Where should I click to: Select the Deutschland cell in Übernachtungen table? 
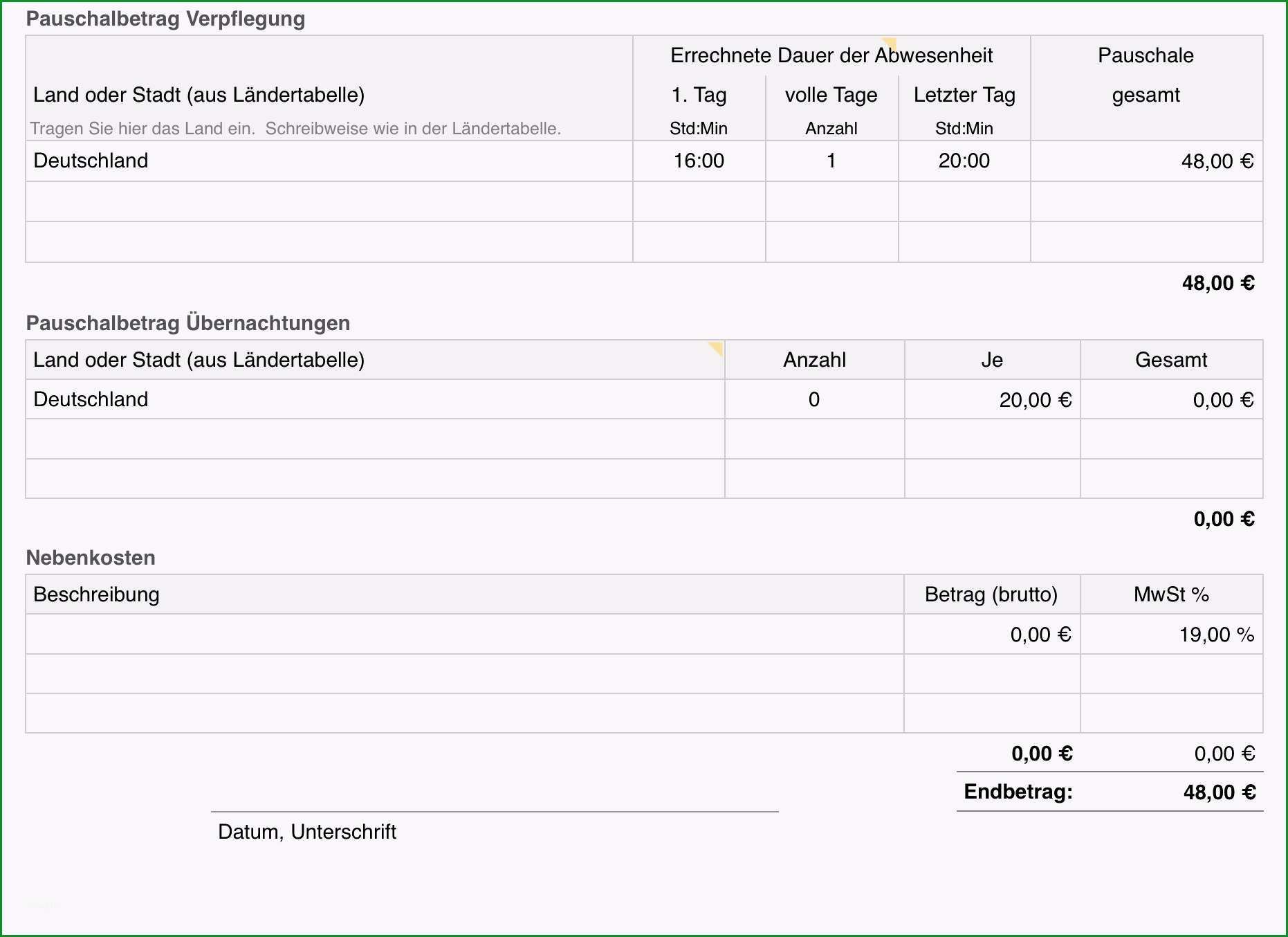(375, 399)
